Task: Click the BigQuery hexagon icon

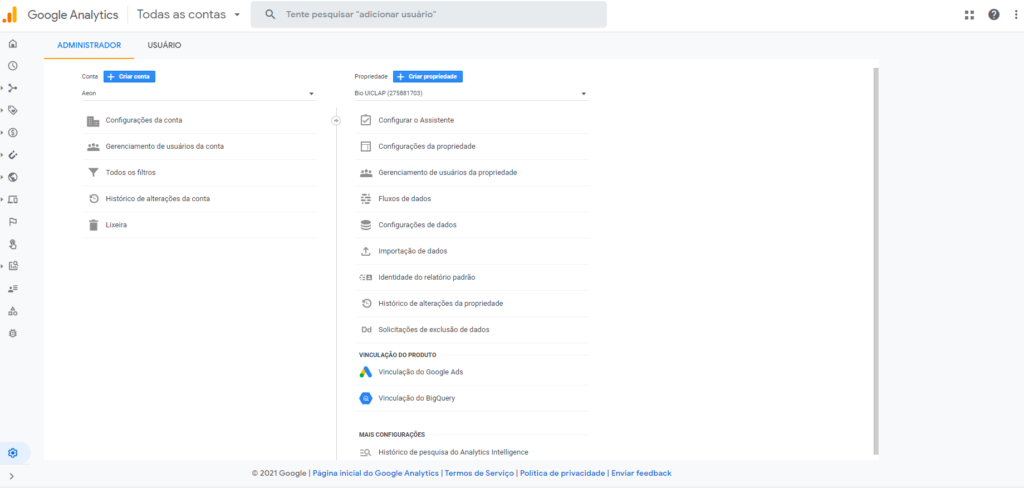Action: (x=366, y=398)
